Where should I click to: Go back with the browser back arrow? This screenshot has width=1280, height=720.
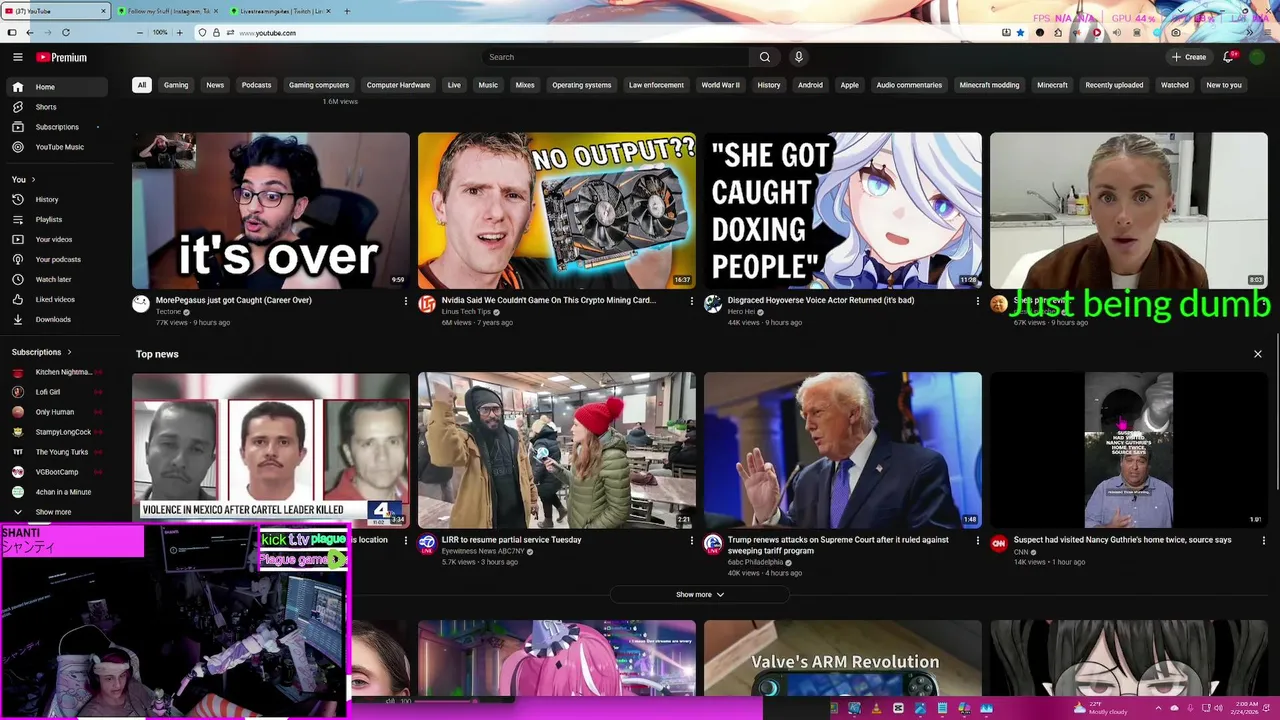tap(30, 32)
